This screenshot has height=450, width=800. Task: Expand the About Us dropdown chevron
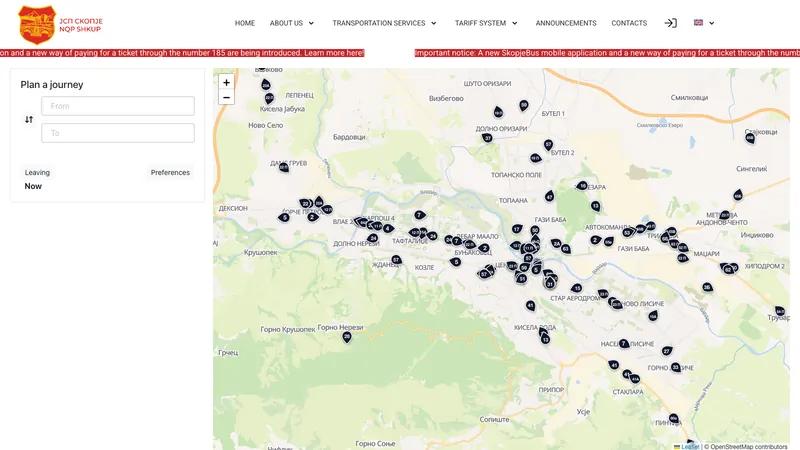click(x=311, y=23)
